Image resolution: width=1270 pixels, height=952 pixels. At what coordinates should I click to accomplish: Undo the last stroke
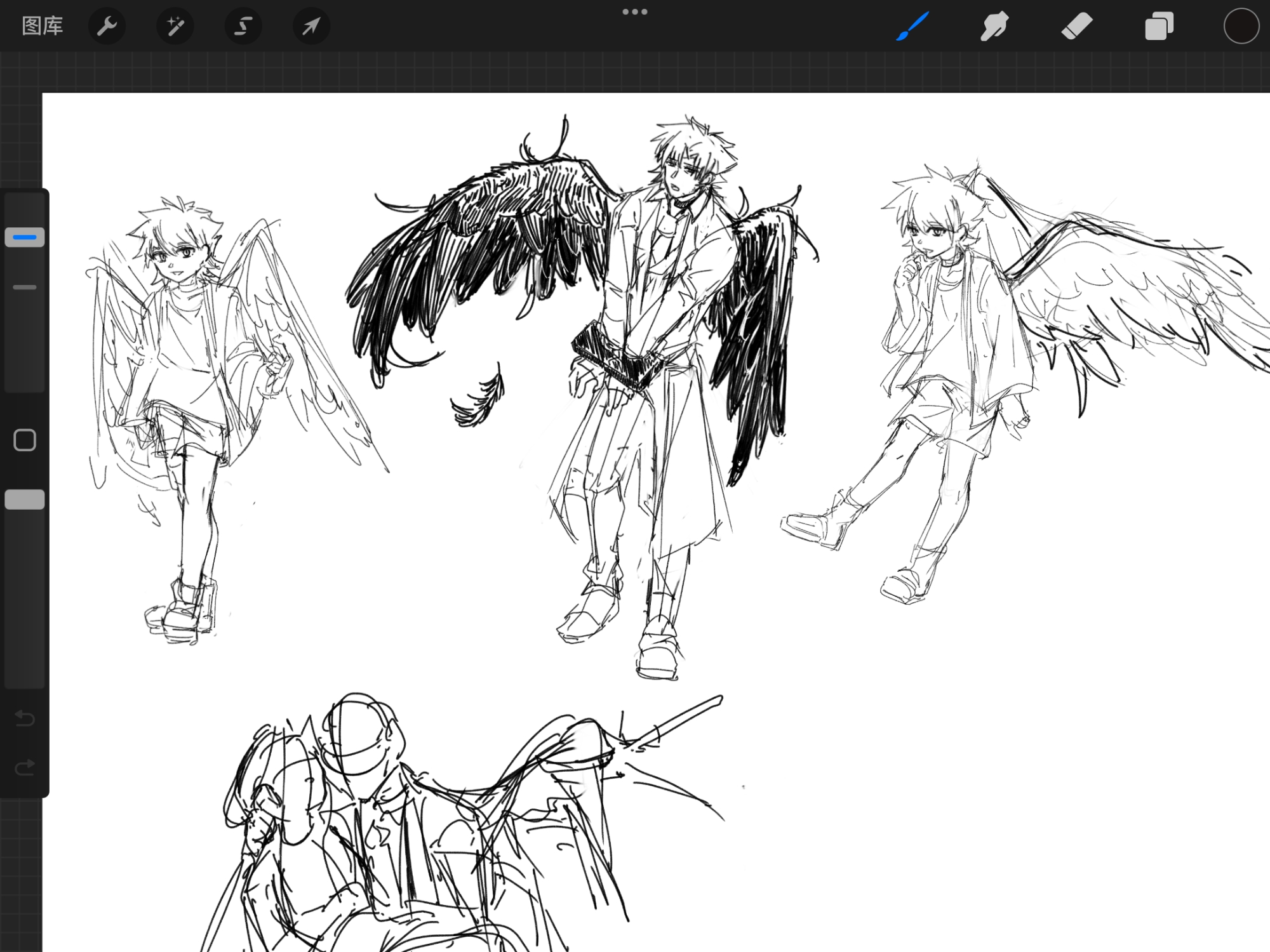pos(25,718)
